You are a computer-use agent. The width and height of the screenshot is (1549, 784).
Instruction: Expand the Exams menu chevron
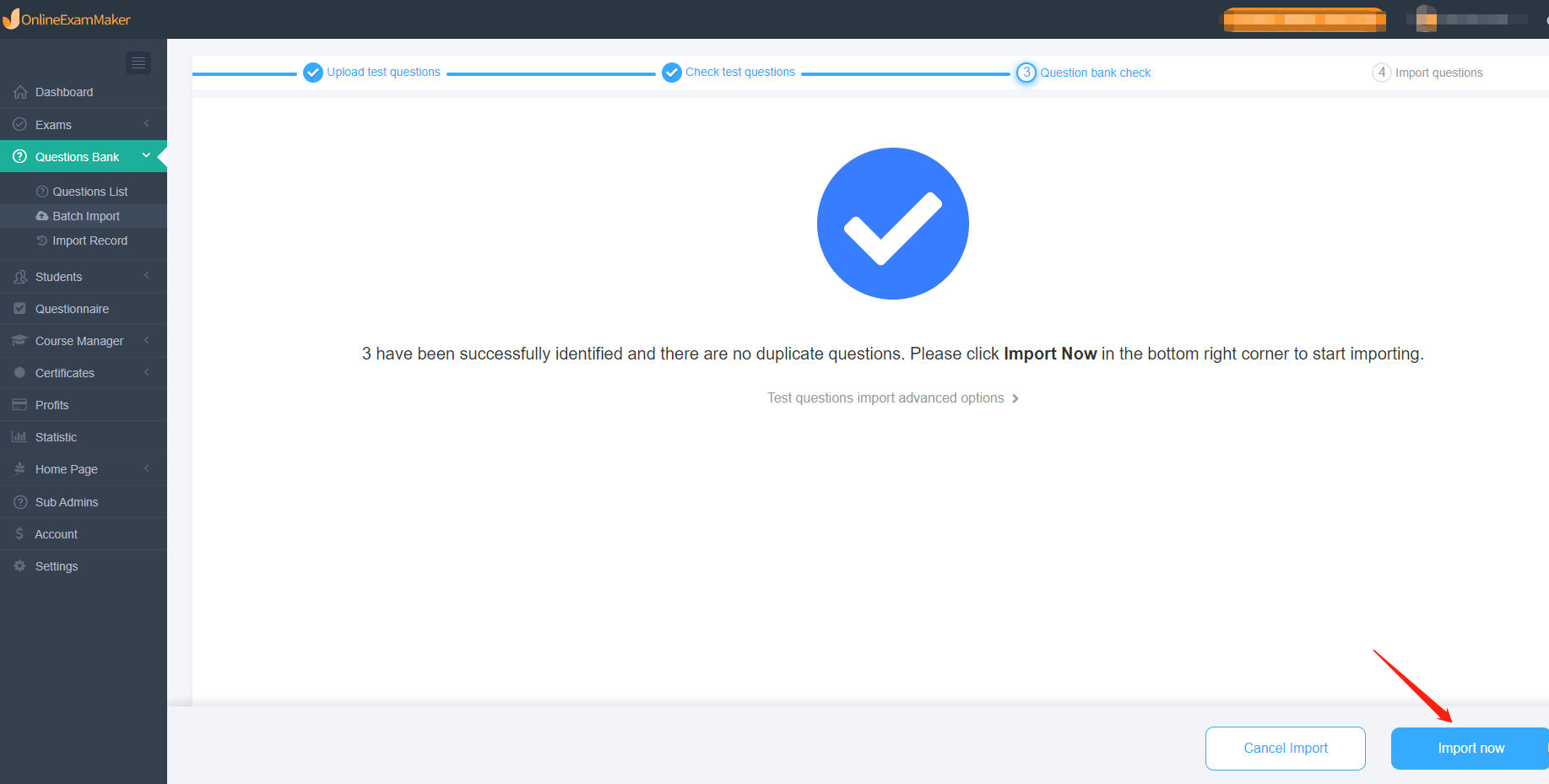(x=147, y=124)
